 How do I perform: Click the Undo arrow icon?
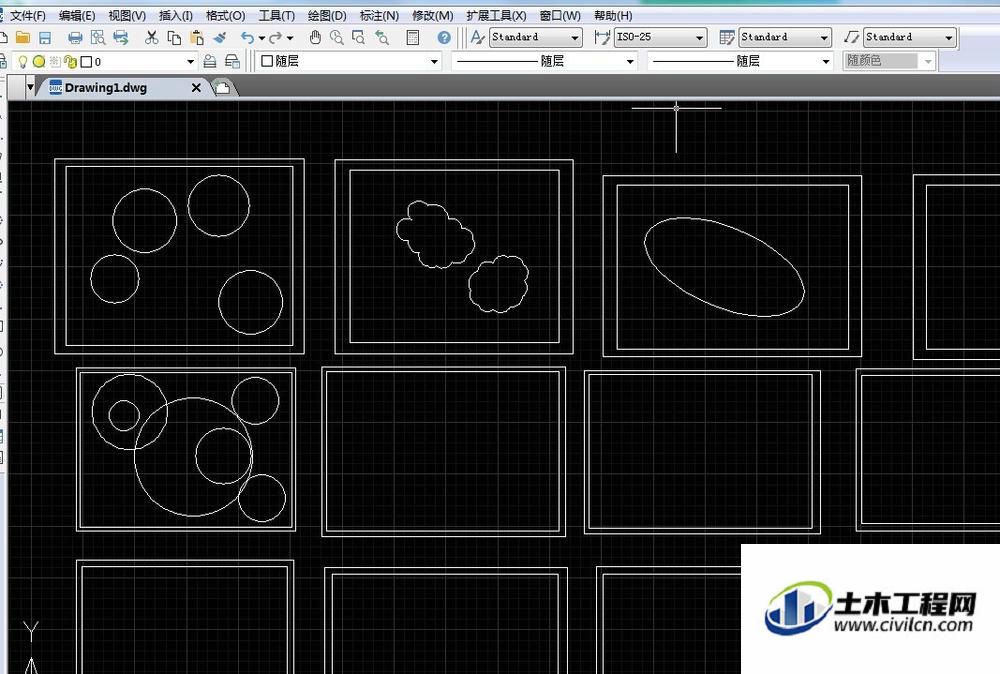pyautogui.click(x=247, y=38)
